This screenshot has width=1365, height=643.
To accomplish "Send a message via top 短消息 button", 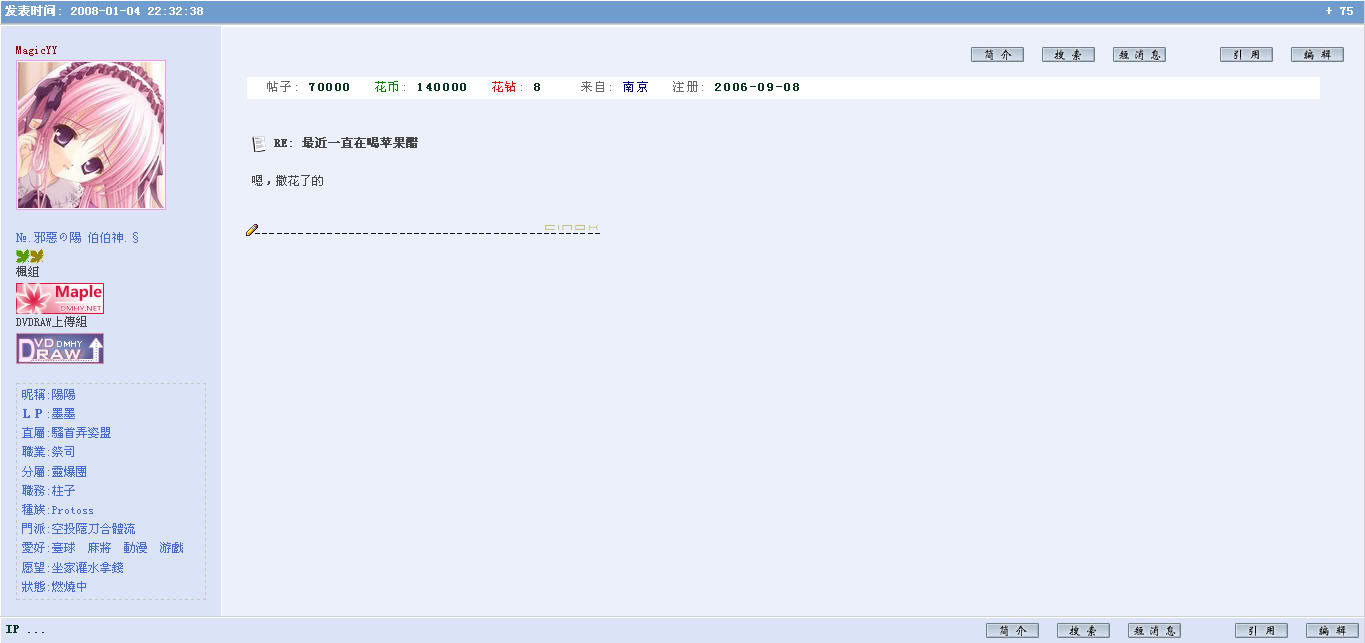I will (1139, 55).
